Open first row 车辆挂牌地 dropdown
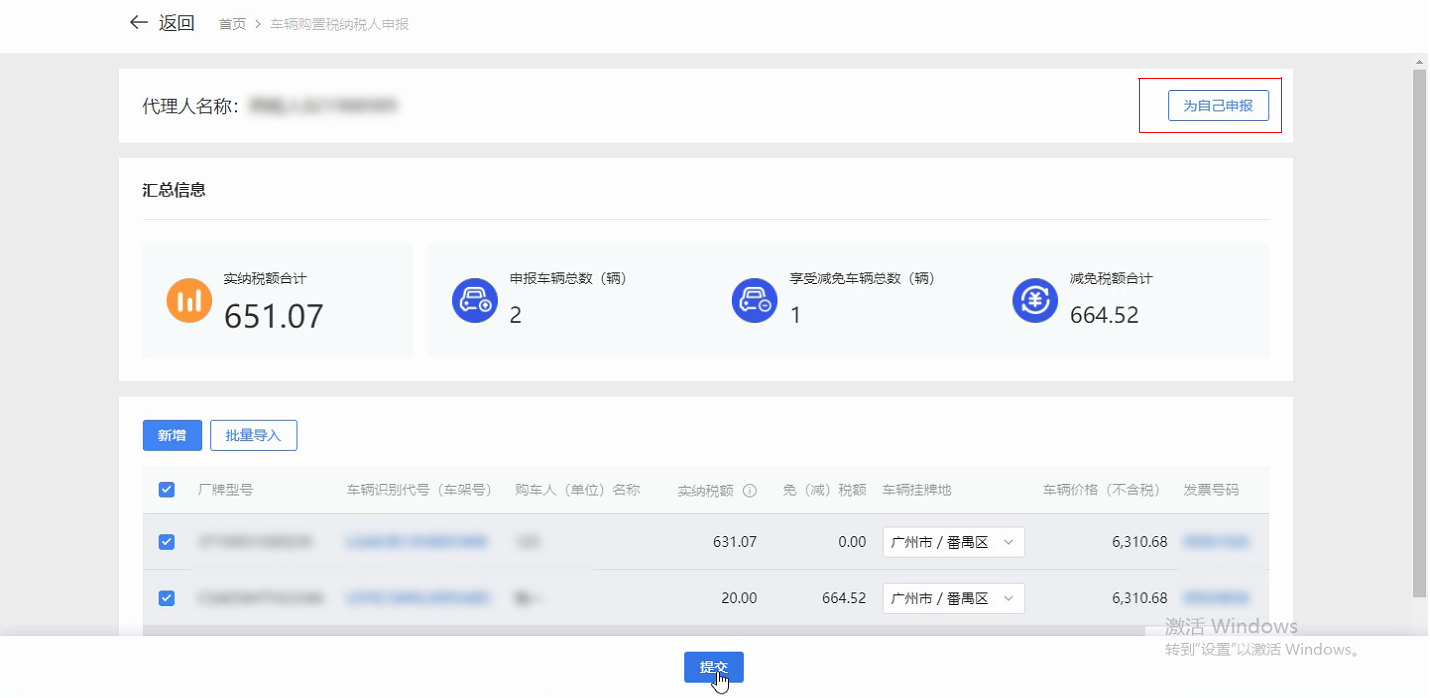The image size is (1430, 698). (953, 542)
